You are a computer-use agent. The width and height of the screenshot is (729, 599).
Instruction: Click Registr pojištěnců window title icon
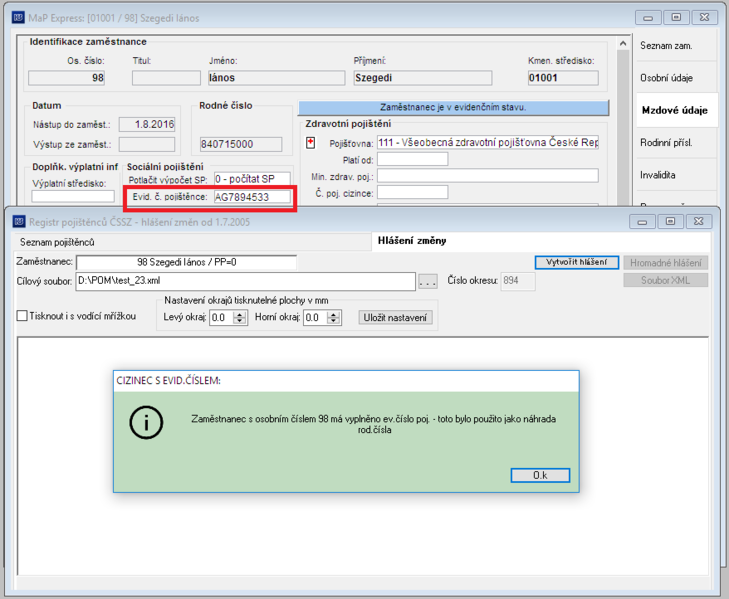coord(19,222)
